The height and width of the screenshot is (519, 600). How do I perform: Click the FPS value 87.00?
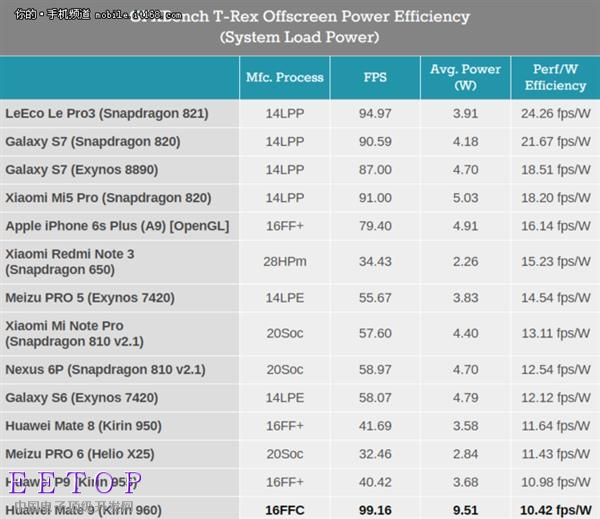click(375, 170)
